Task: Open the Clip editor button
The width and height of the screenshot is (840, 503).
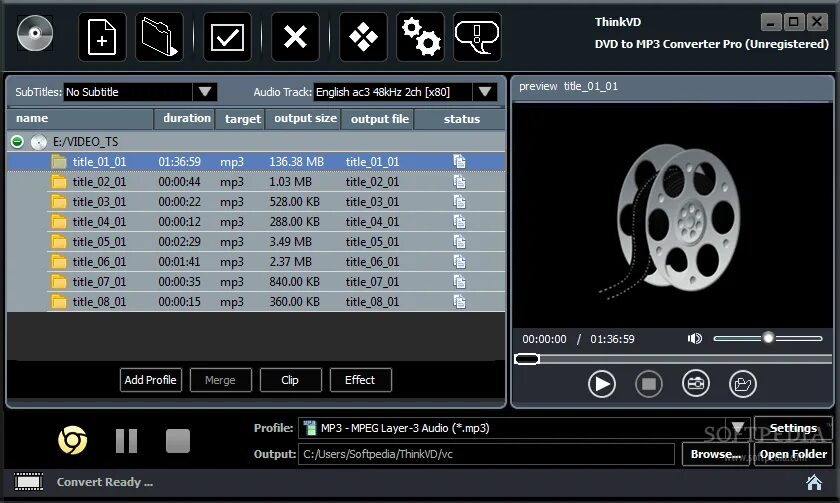Action: [290, 380]
